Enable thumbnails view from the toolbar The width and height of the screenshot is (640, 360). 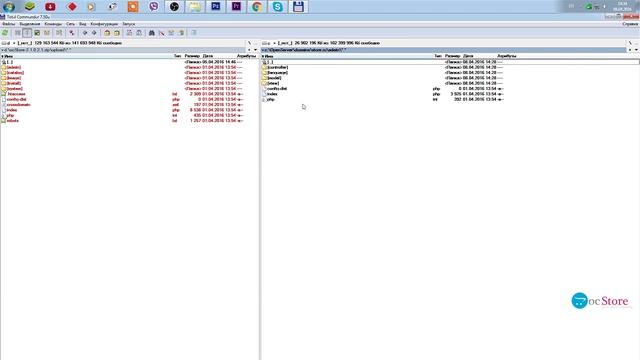(37, 33)
